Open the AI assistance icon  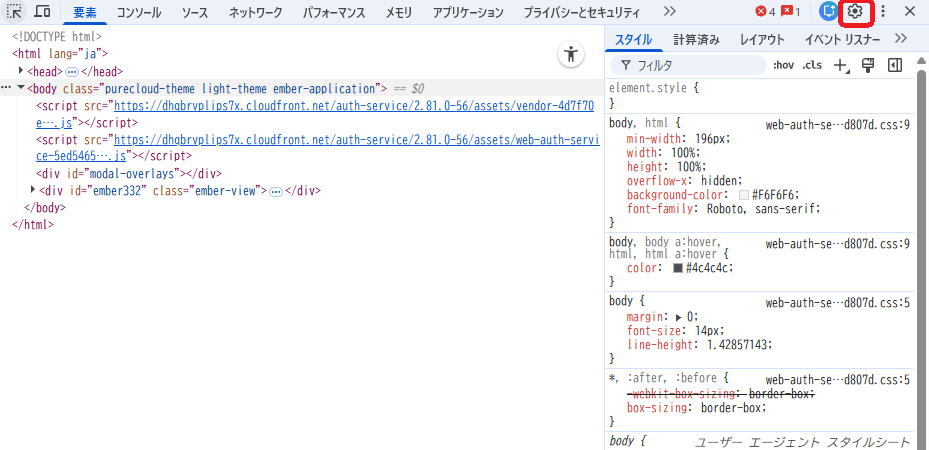(x=828, y=12)
